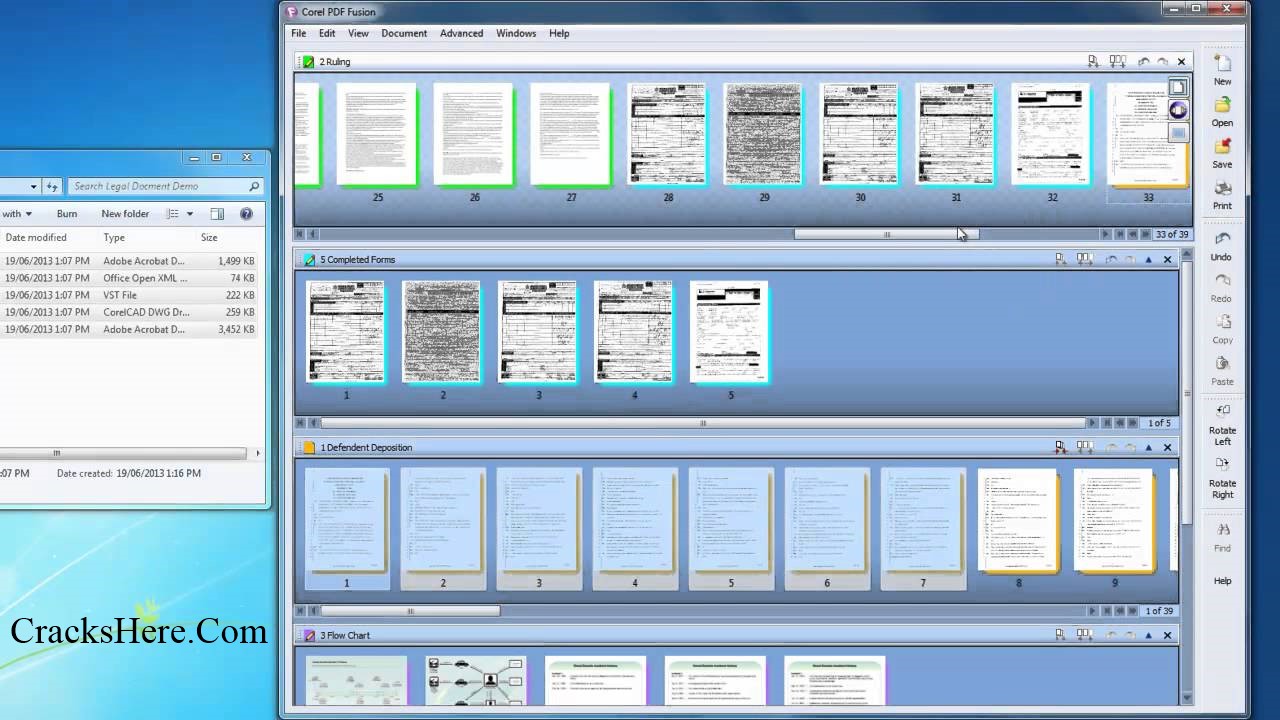Switch to single page view in Ruling panel

click(x=1178, y=88)
